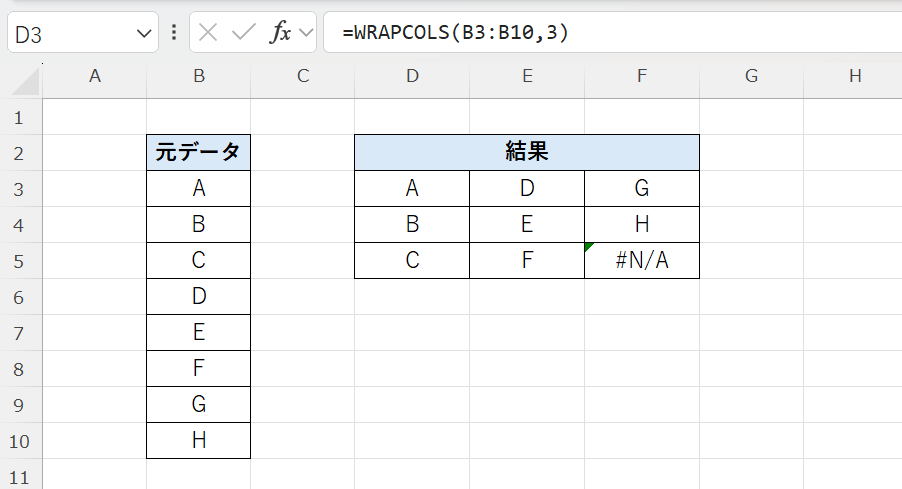
Task: Select column D header
Action: pos(412,76)
